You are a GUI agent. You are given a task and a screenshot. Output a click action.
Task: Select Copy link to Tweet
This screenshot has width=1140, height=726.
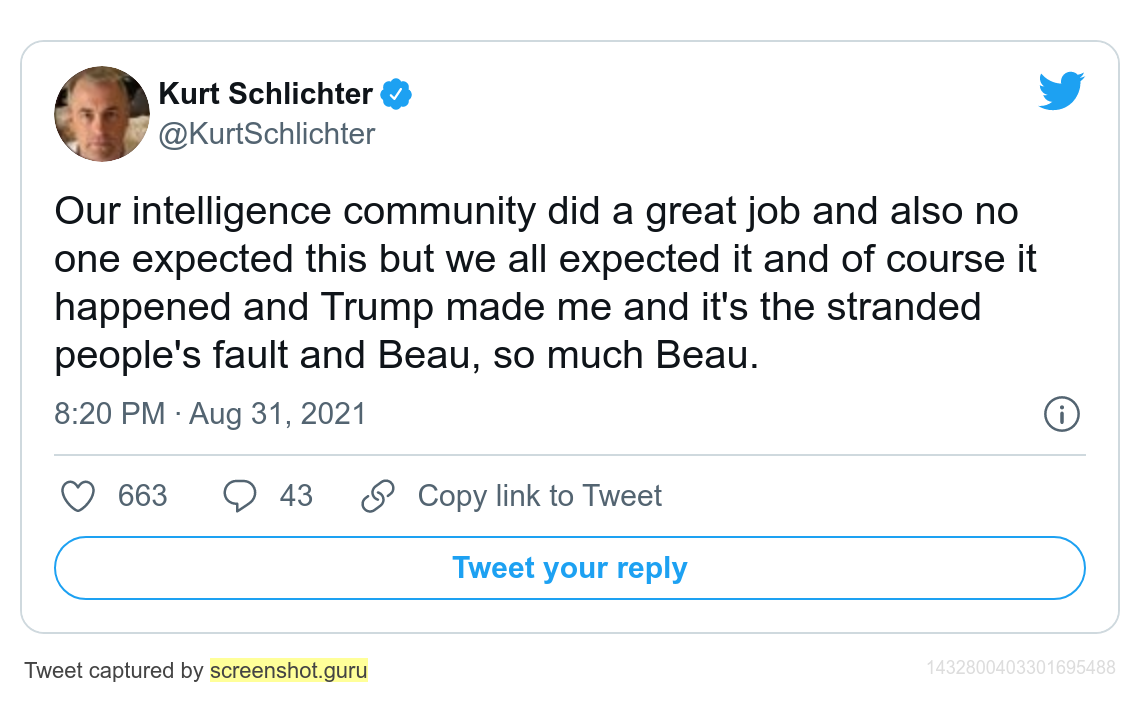click(539, 496)
